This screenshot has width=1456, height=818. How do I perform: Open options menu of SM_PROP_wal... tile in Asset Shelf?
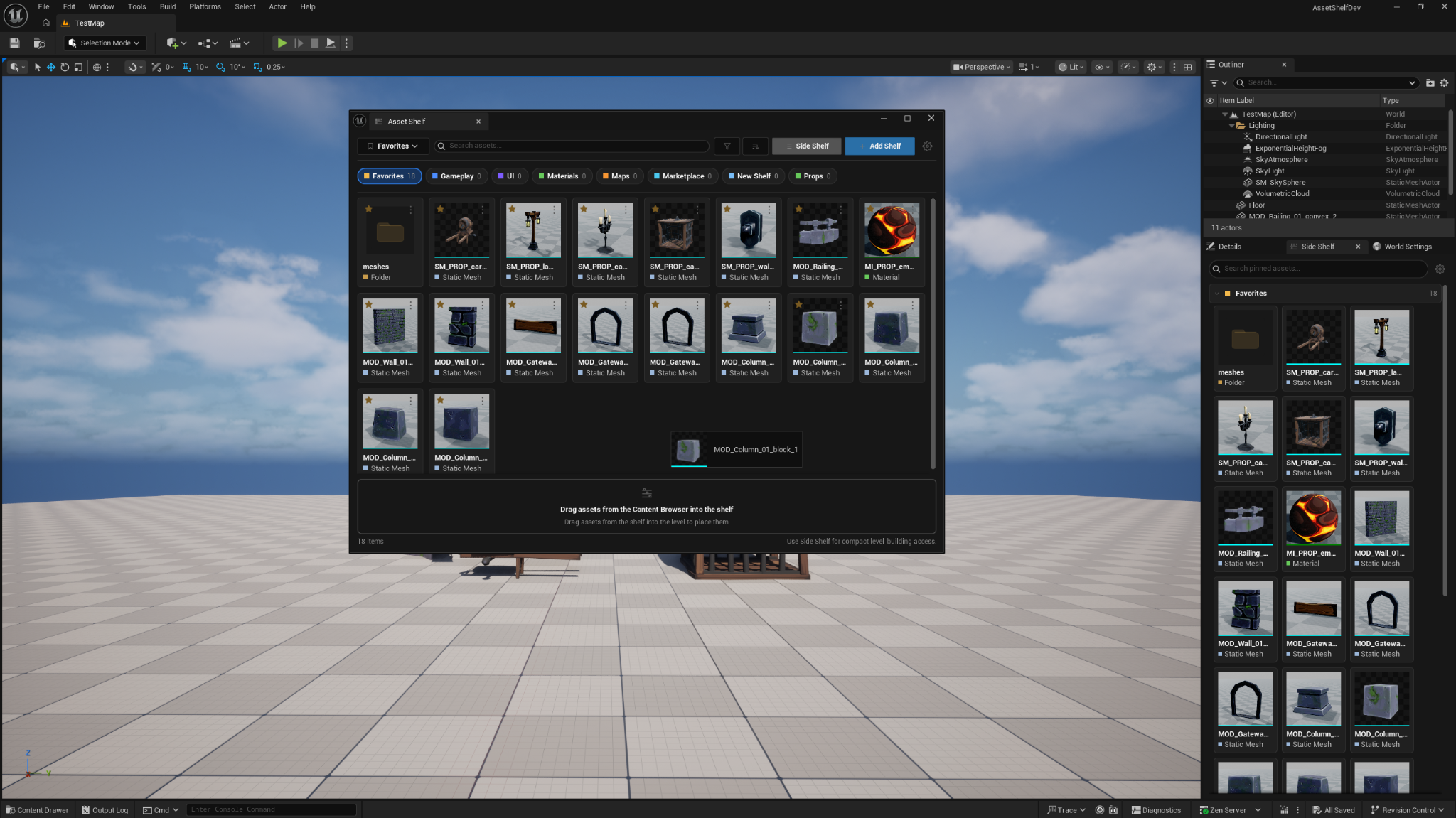[769, 210]
